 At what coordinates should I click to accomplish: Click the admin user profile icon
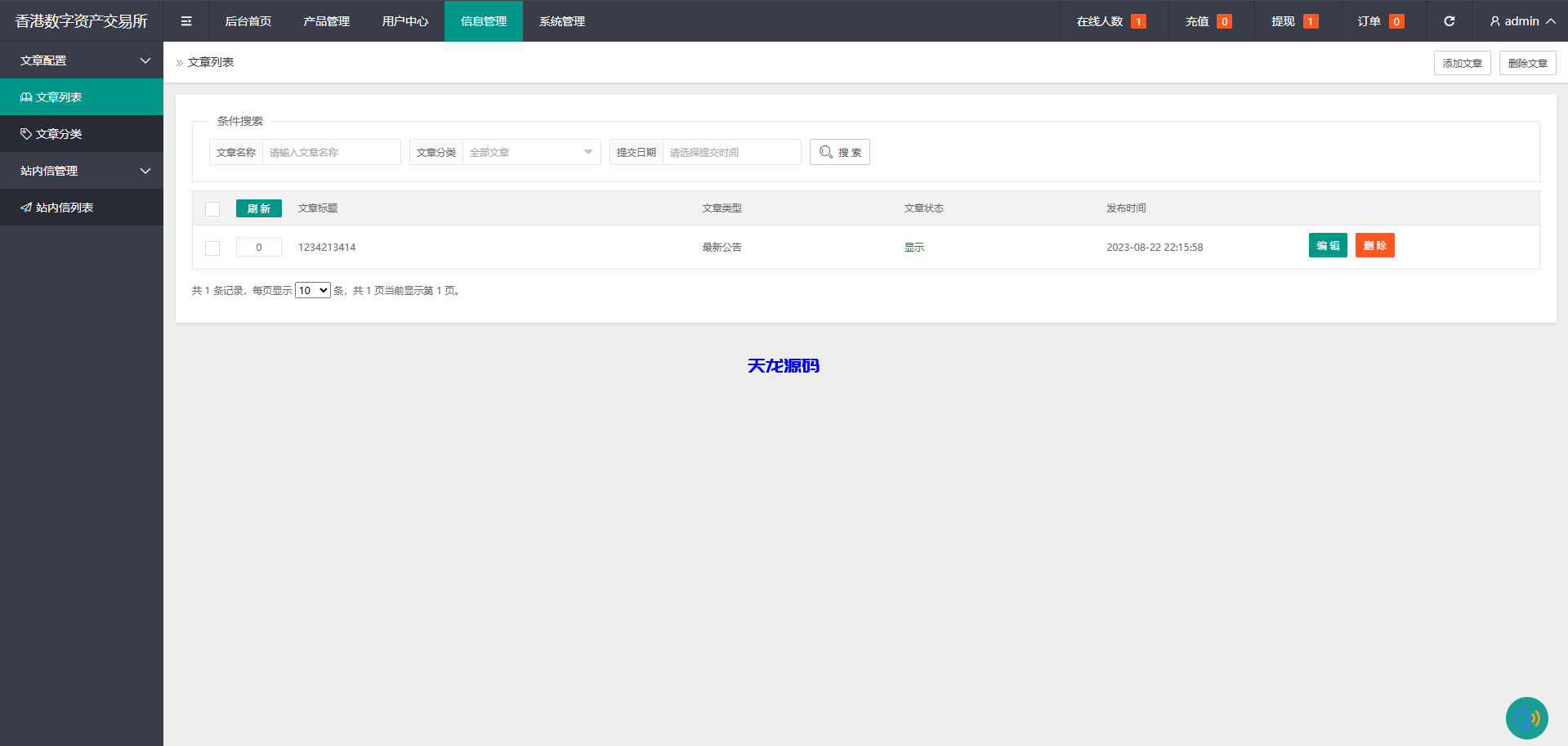(1494, 21)
